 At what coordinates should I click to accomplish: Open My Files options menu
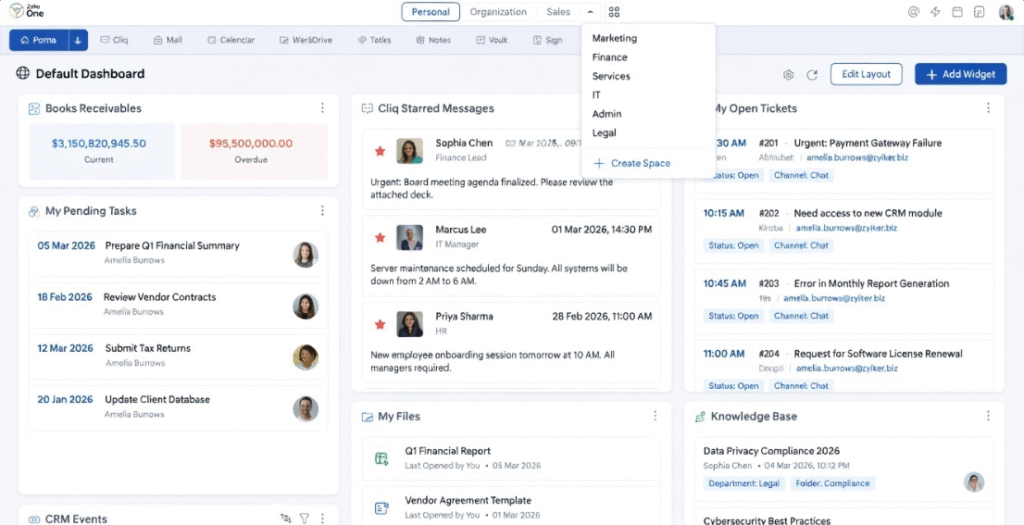655,415
